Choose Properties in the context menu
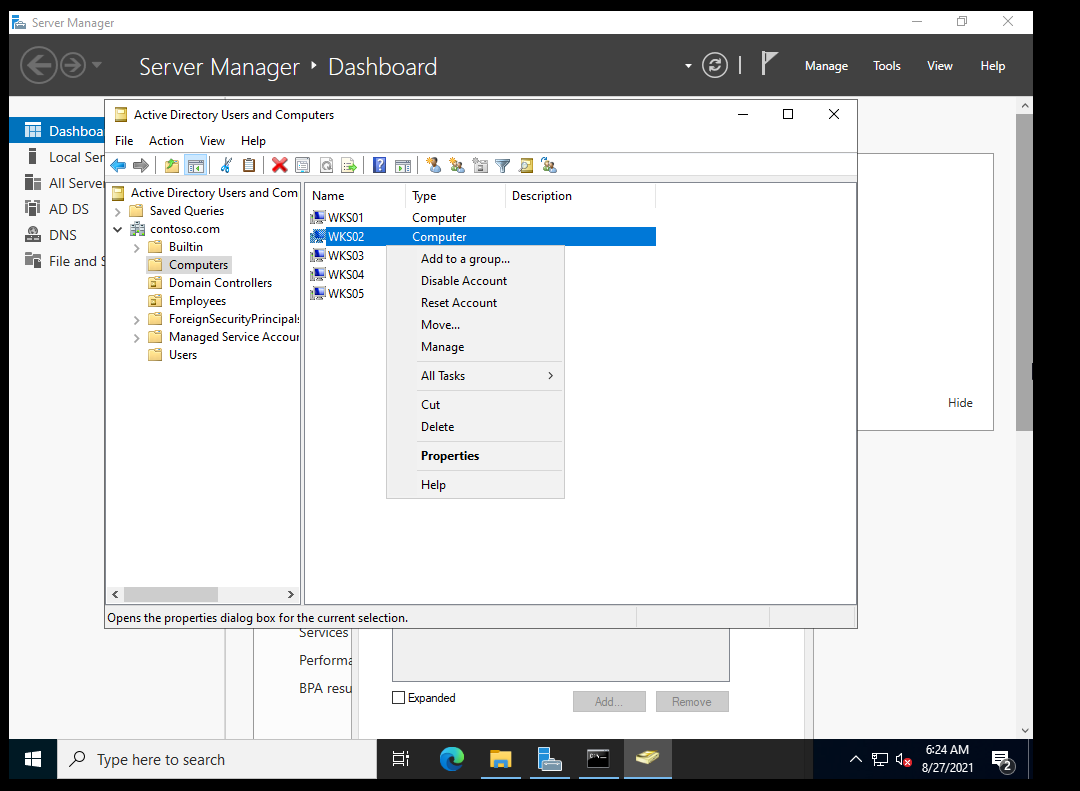The image size is (1080, 791). [475, 456]
